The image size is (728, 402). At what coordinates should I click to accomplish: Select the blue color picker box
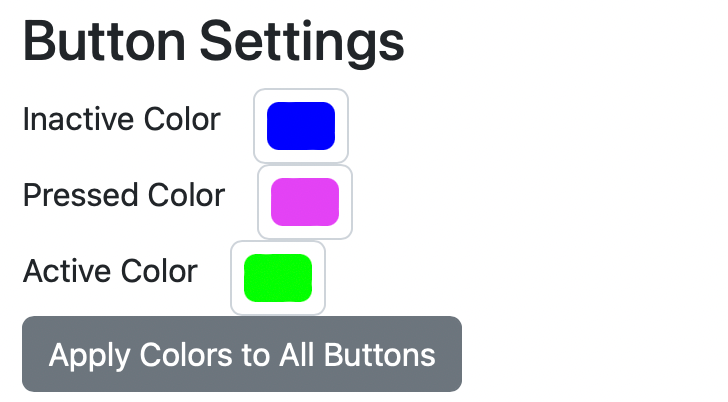tap(300, 126)
